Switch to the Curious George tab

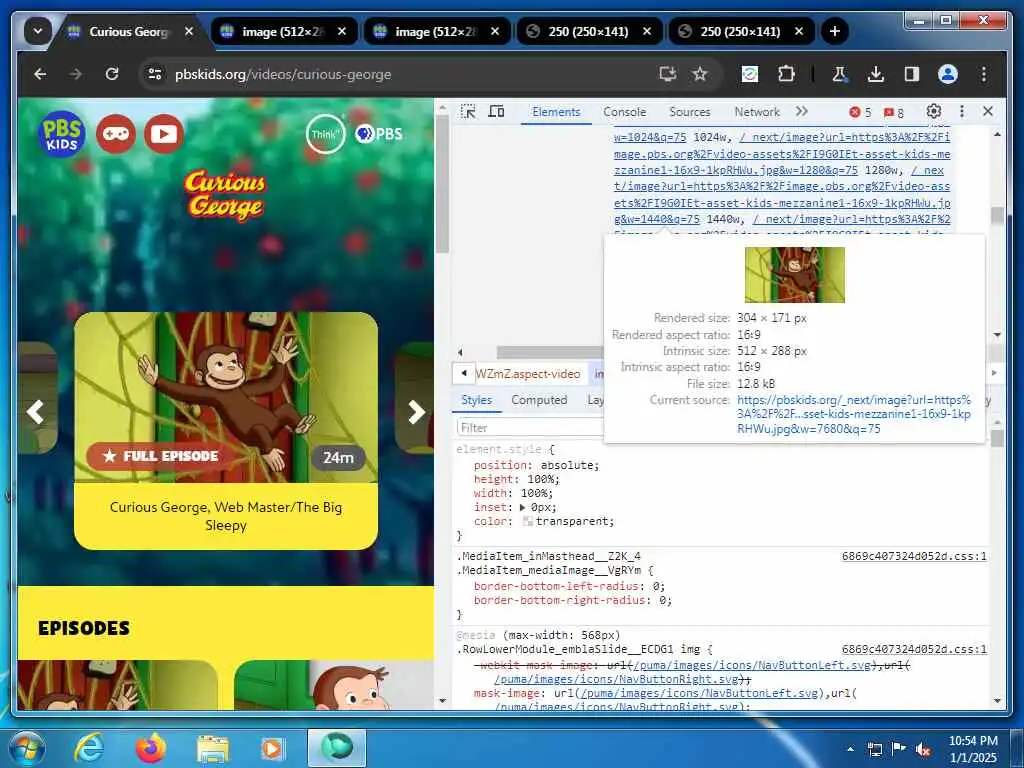129,31
